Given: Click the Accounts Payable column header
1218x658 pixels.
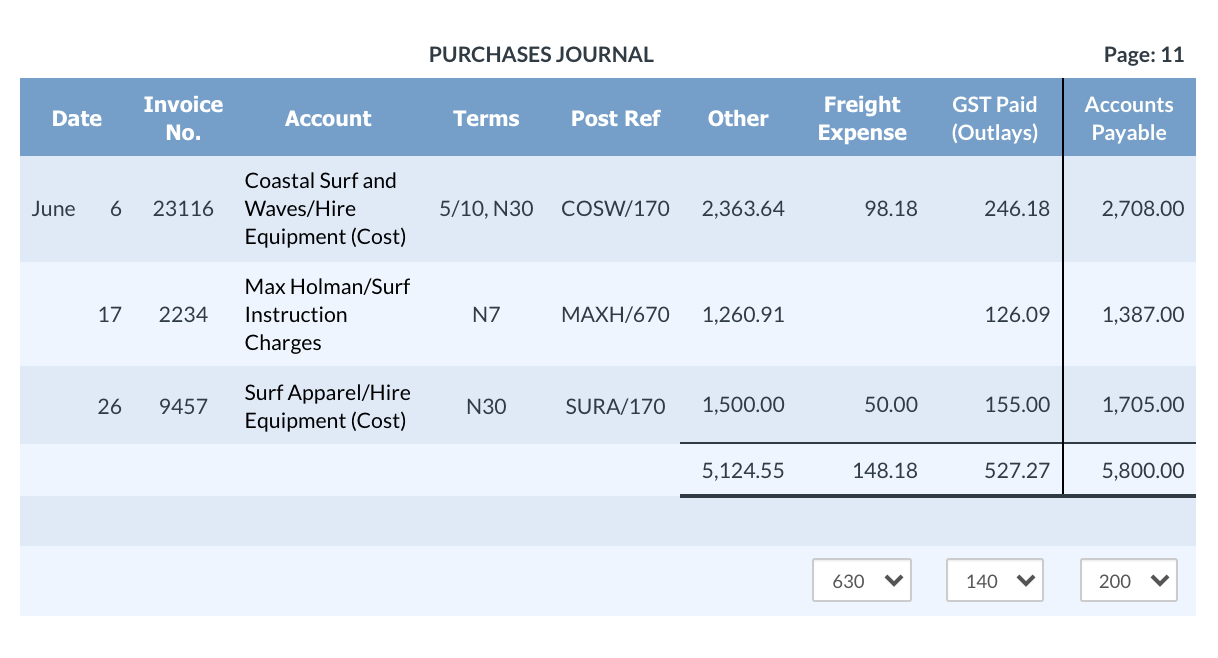Looking at the screenshot, I should (1129, 118).
